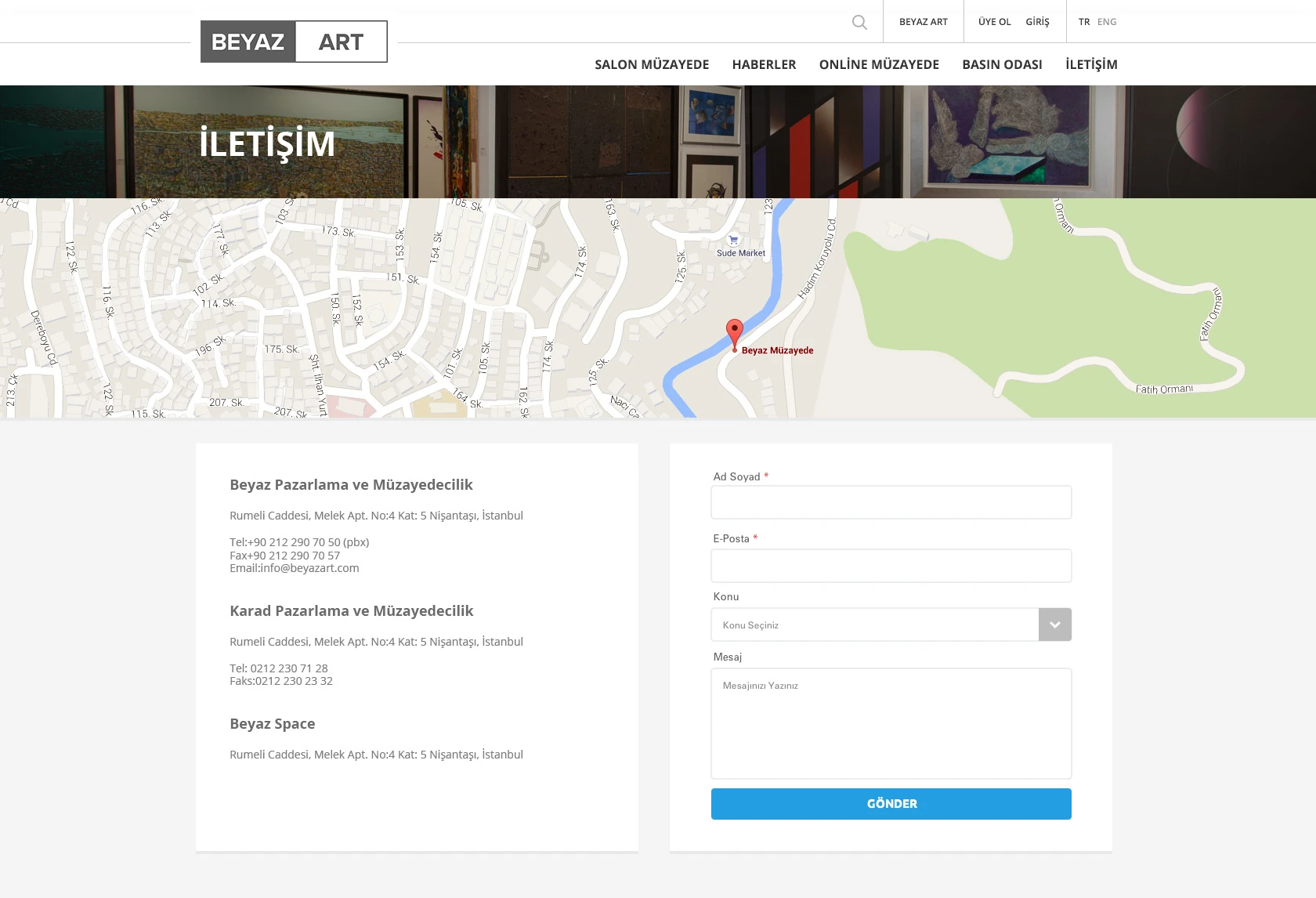Click the Fatih Ormanı road label bottom right
The height and width of the screenshot is (898, 1316).
pos(1165,389)
